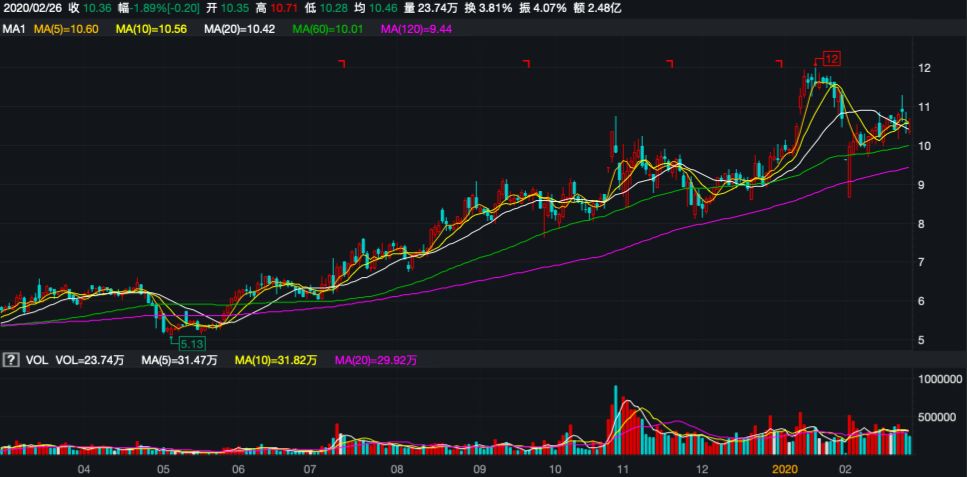This screenshot has width=967, height=477.
Task: Click the volume MA(5)=31.47万 legend entry
Action: click(179, 359)
